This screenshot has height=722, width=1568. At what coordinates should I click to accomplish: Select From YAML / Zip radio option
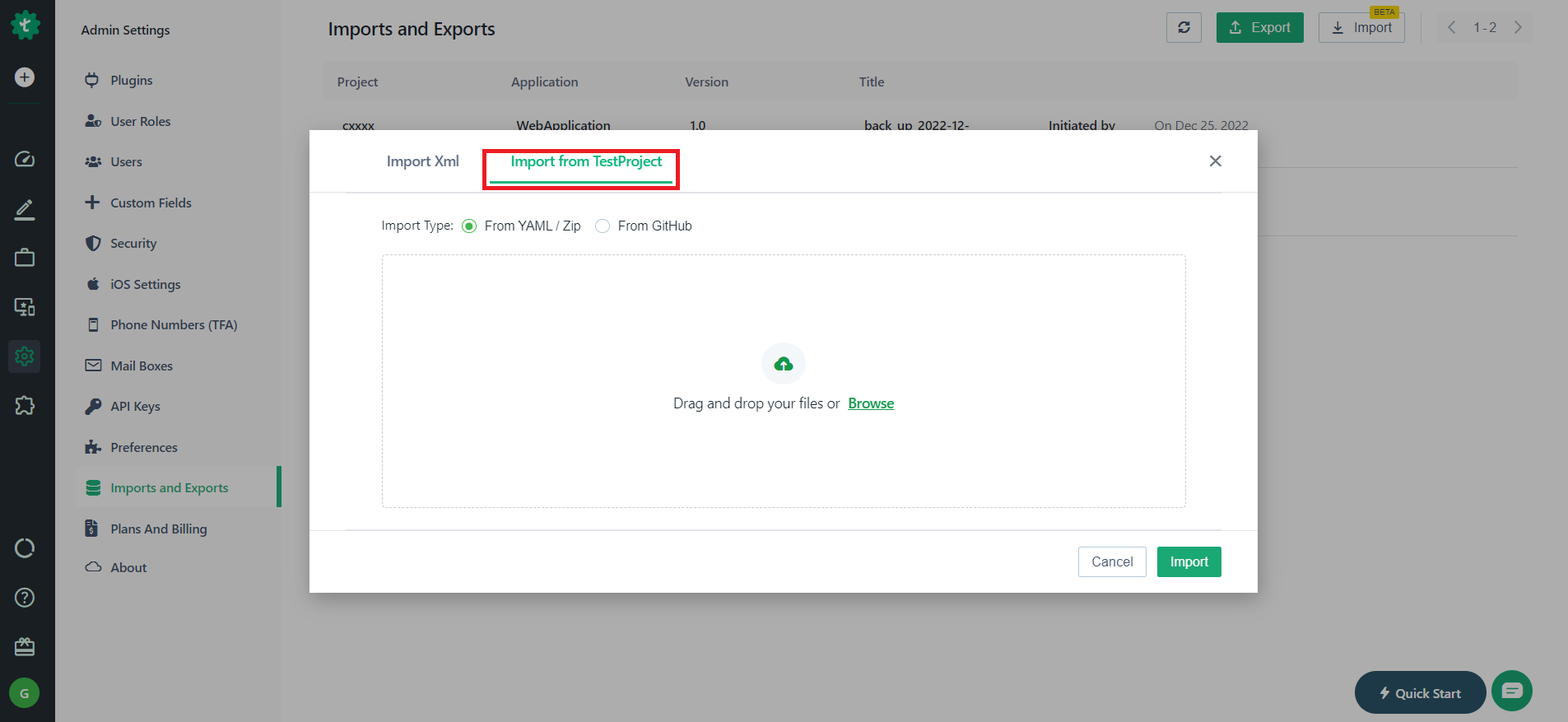[469, 226]
